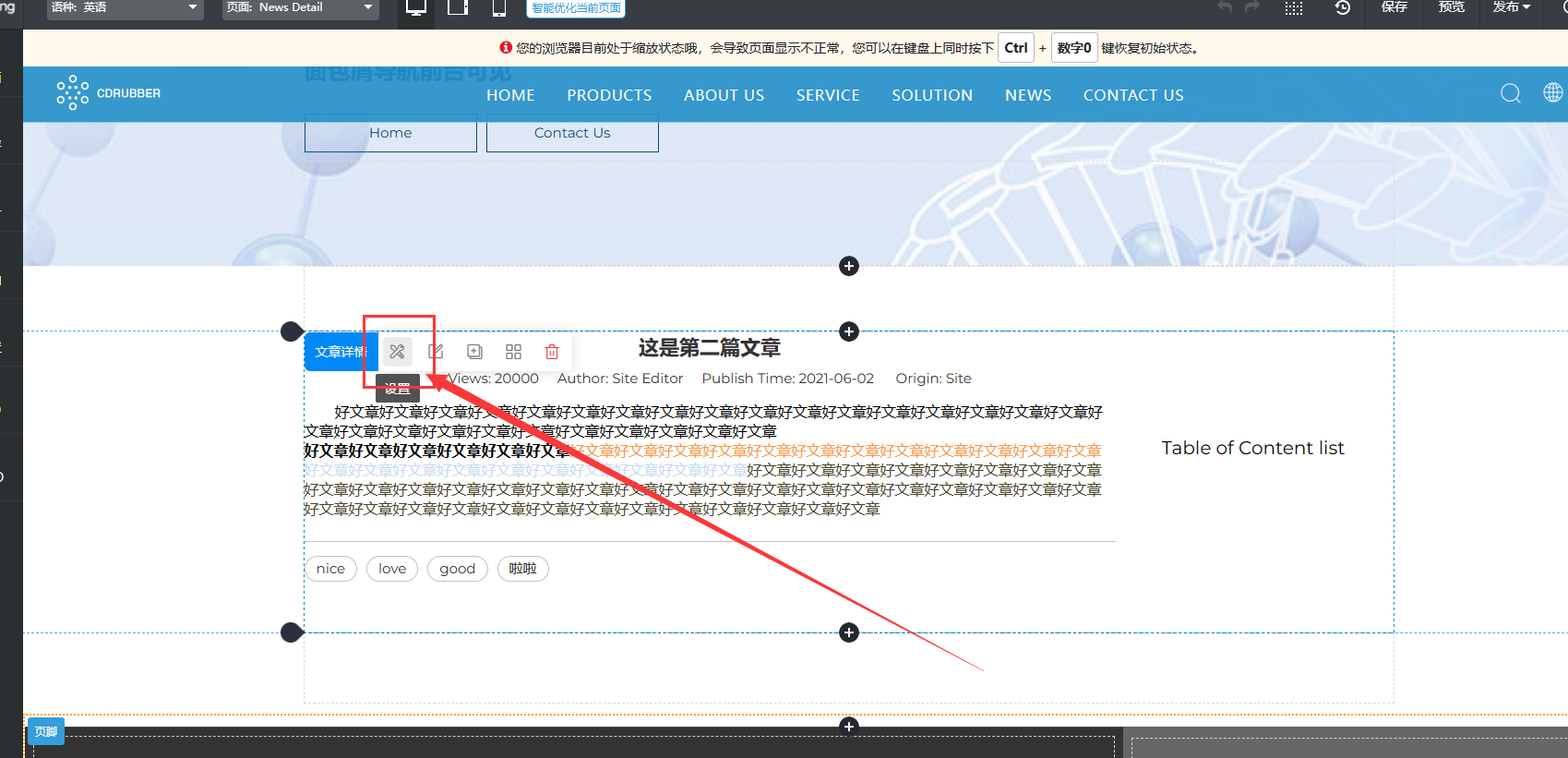Open the ABOUT US navigation item
Screen dimensions: 1568x758
724,95
